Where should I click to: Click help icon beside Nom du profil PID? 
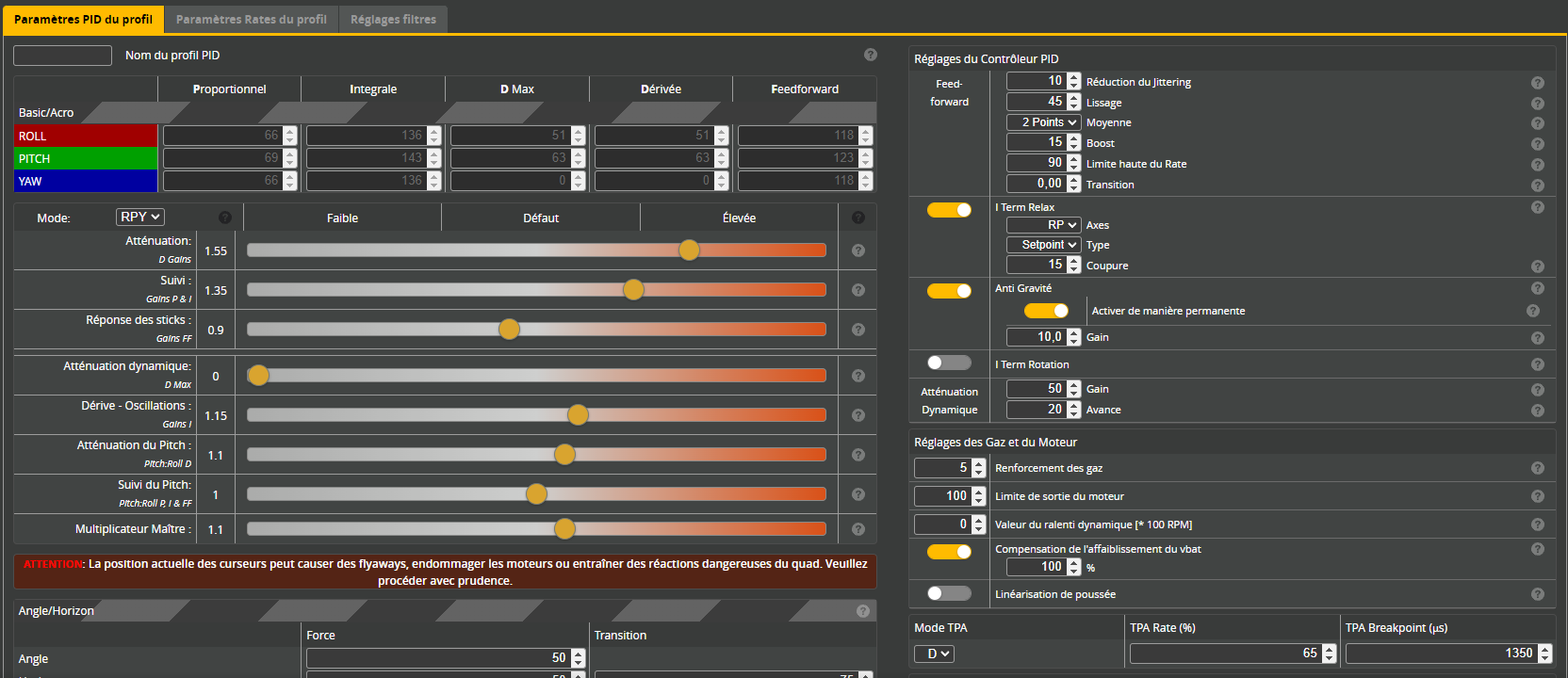(870, 55)
